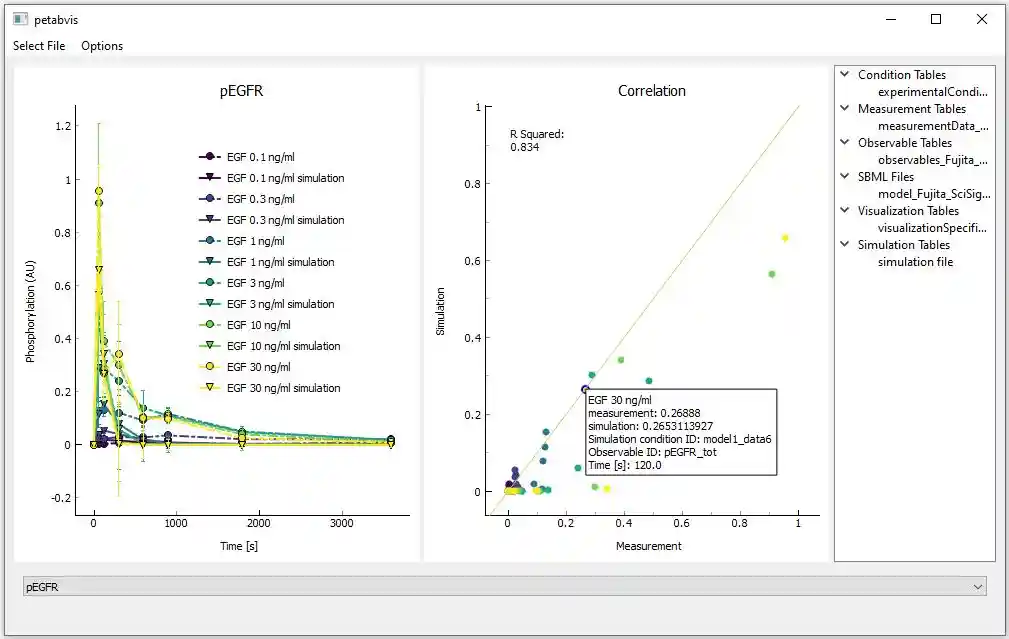
Task: Click the Time [s] axis label
Action: [x=239, y=546]
